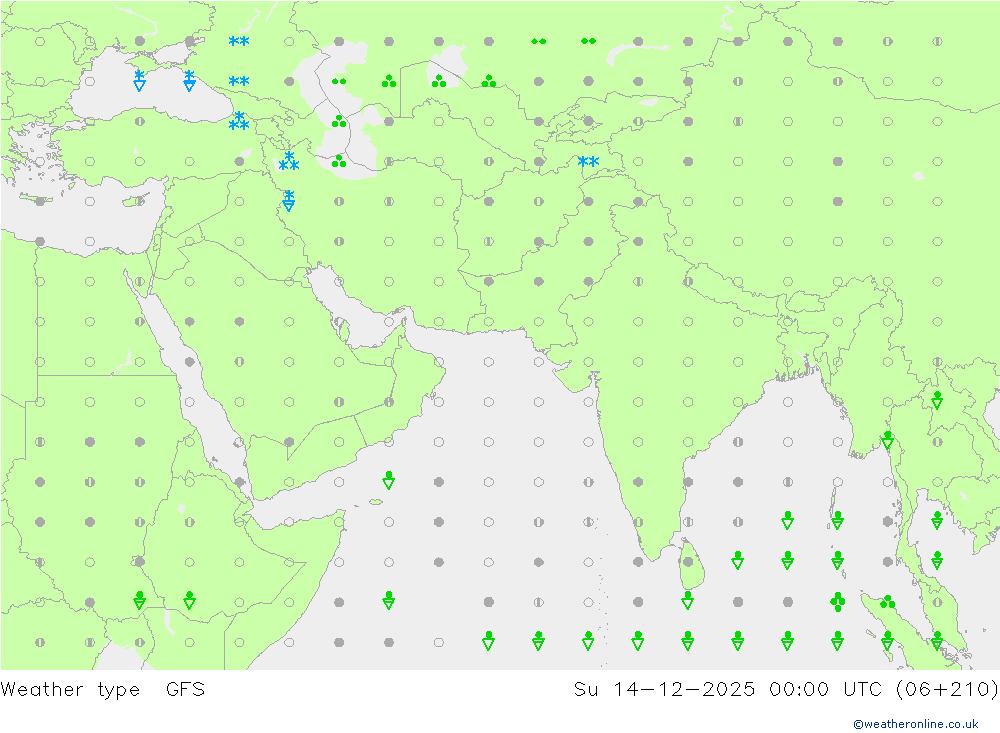The height and width of the screenshot is (733, 1000).
Task: Click the triple-snowflake symbol over northeastern Turkey
Action: (x=239, y=121)
